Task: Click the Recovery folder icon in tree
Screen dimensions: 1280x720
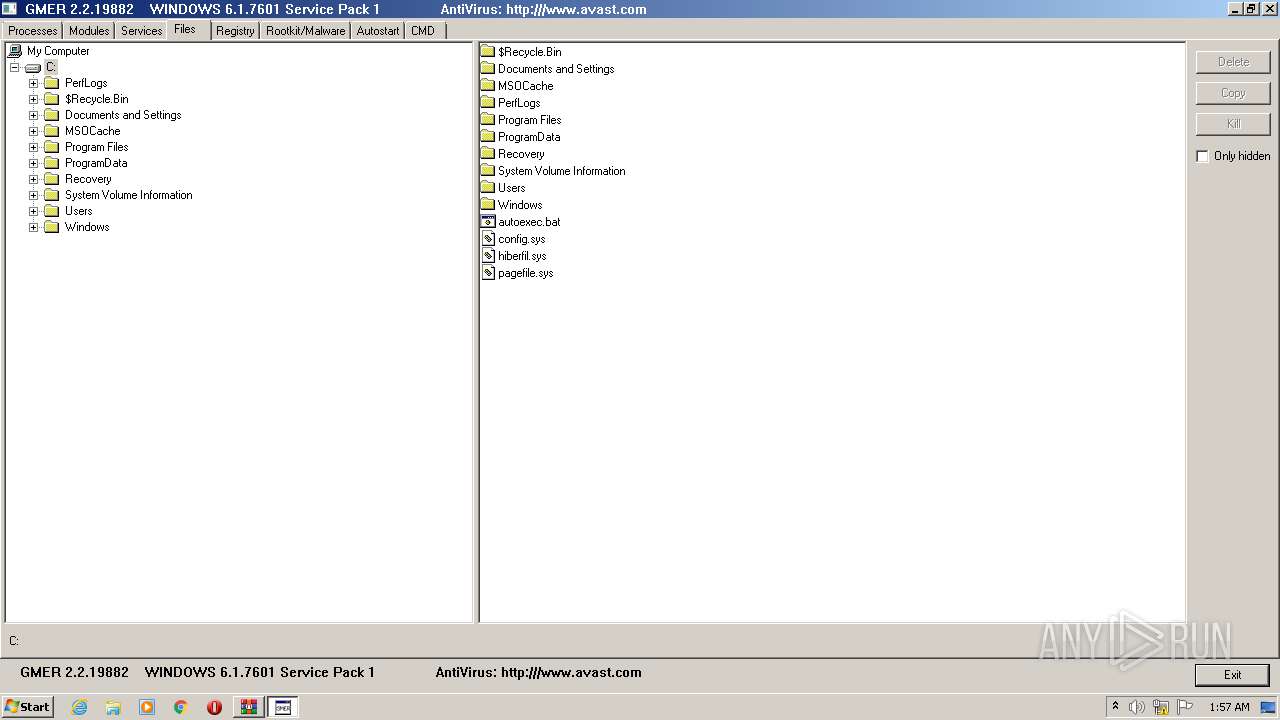Action: click(x=51, y=179)
